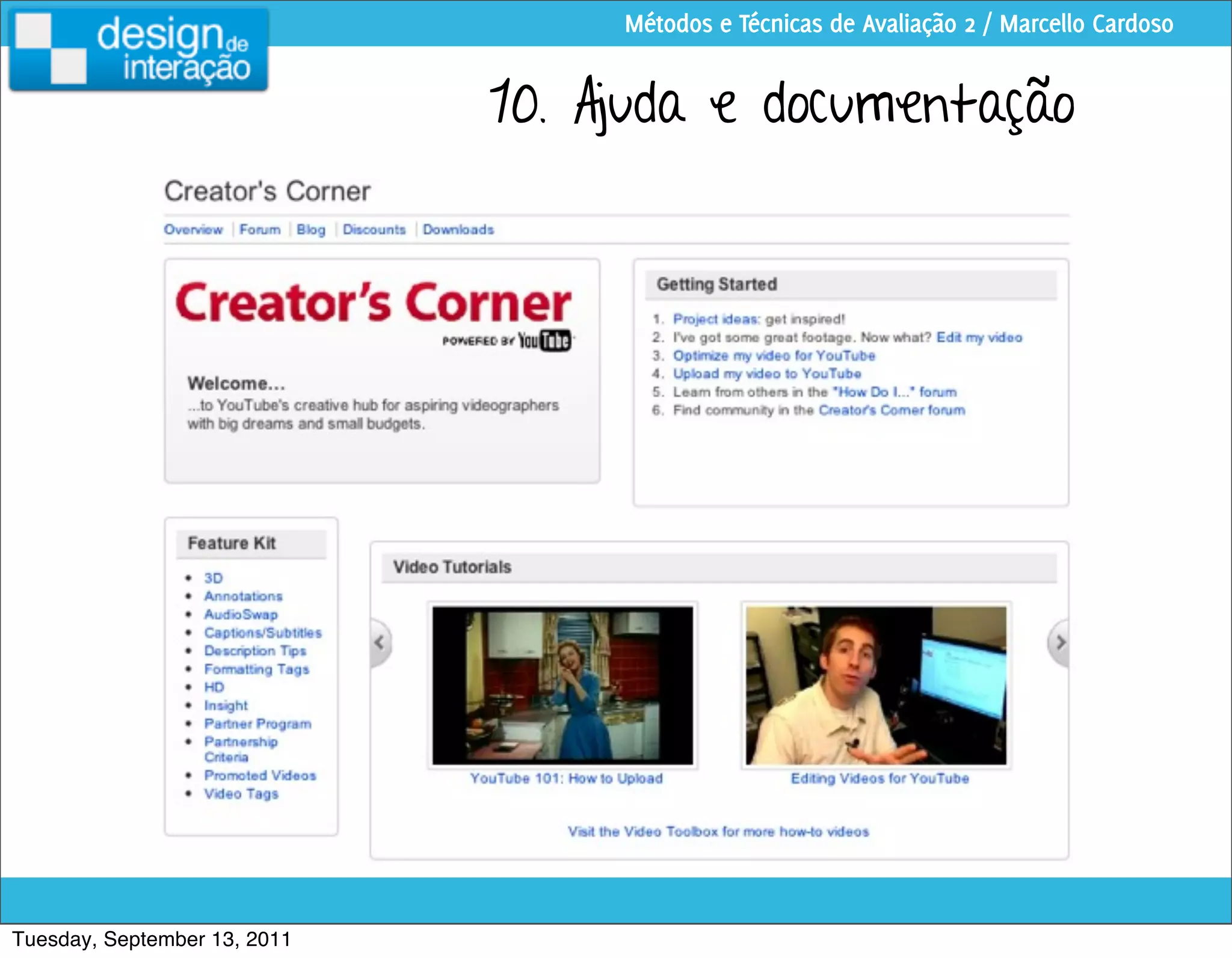Viewport: 1232px width, 958px height.
Task: Open the Captions/Subtitles feature link
Action: (x=263, y=633)
